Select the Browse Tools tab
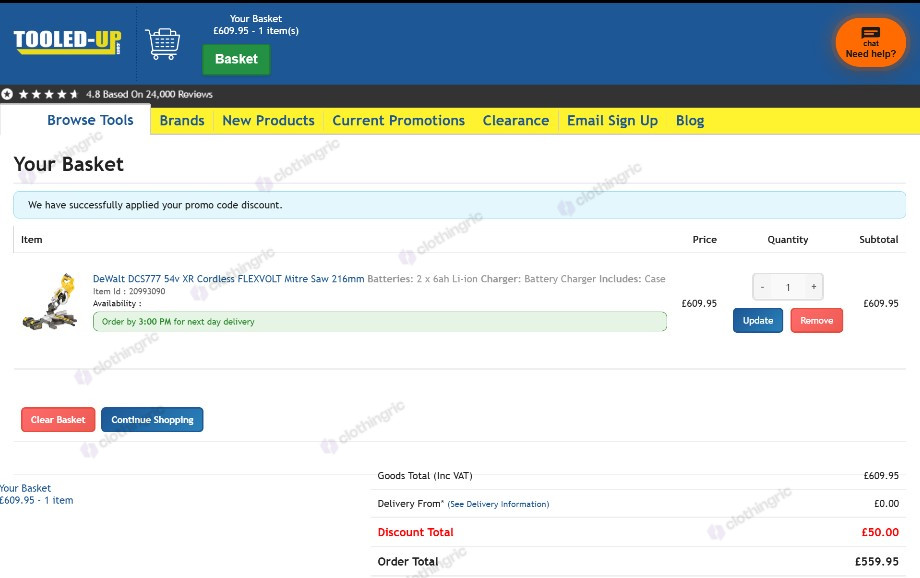 tap(90, 120)
